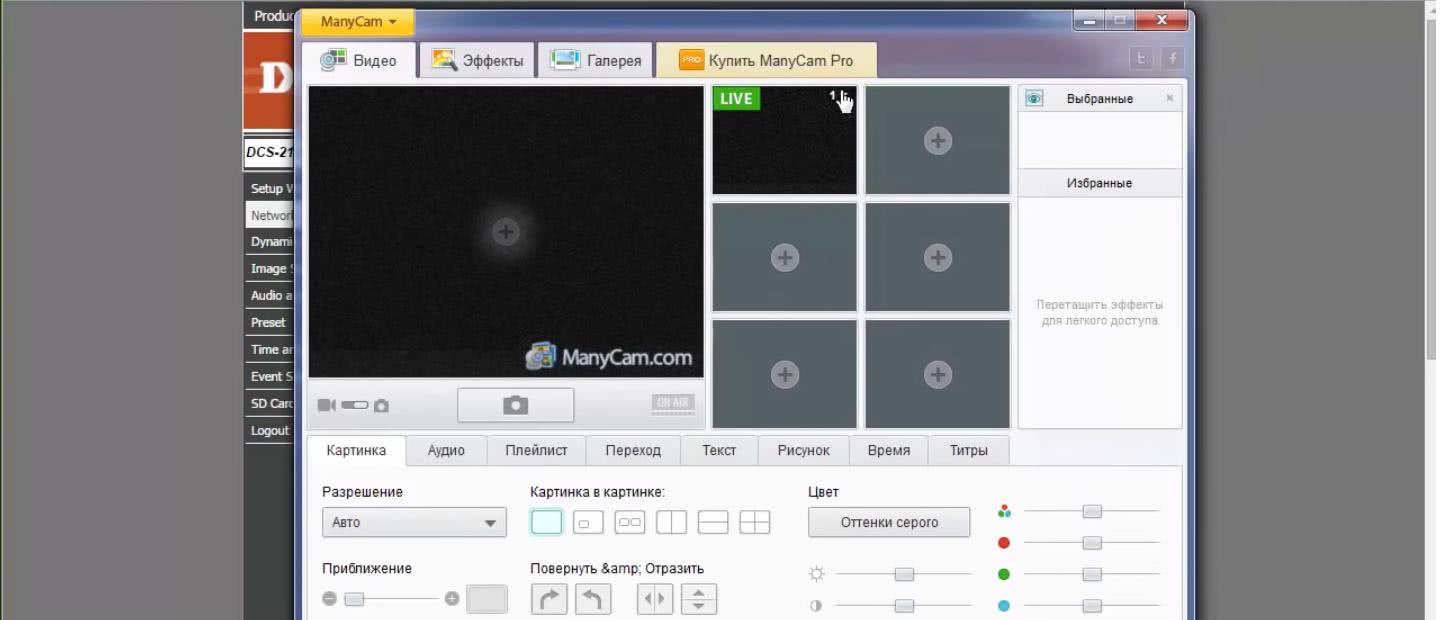This screenshot has height=620, width=1440.
Task: Flip video horizontally
Action: coord(655,599)
